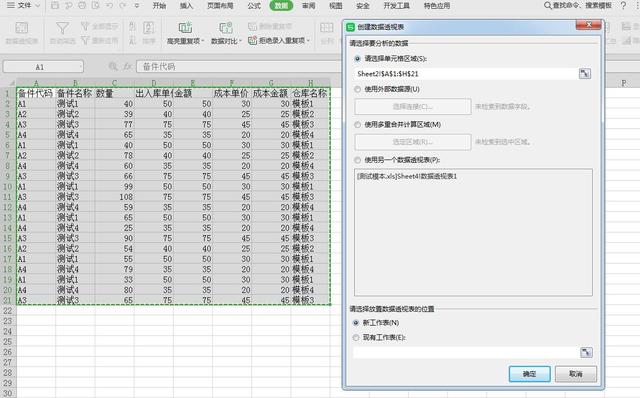
Task: Click the ascending sort icon
Action: click(x=132, y=27)
